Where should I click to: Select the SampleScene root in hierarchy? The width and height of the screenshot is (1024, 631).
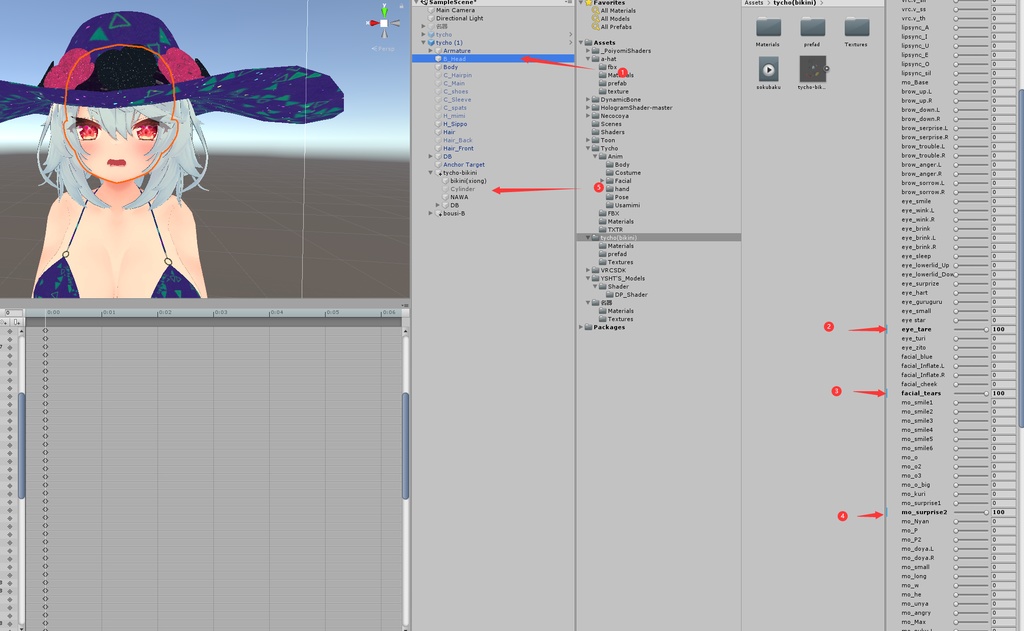pyautogui.click(x=453, y=3)
